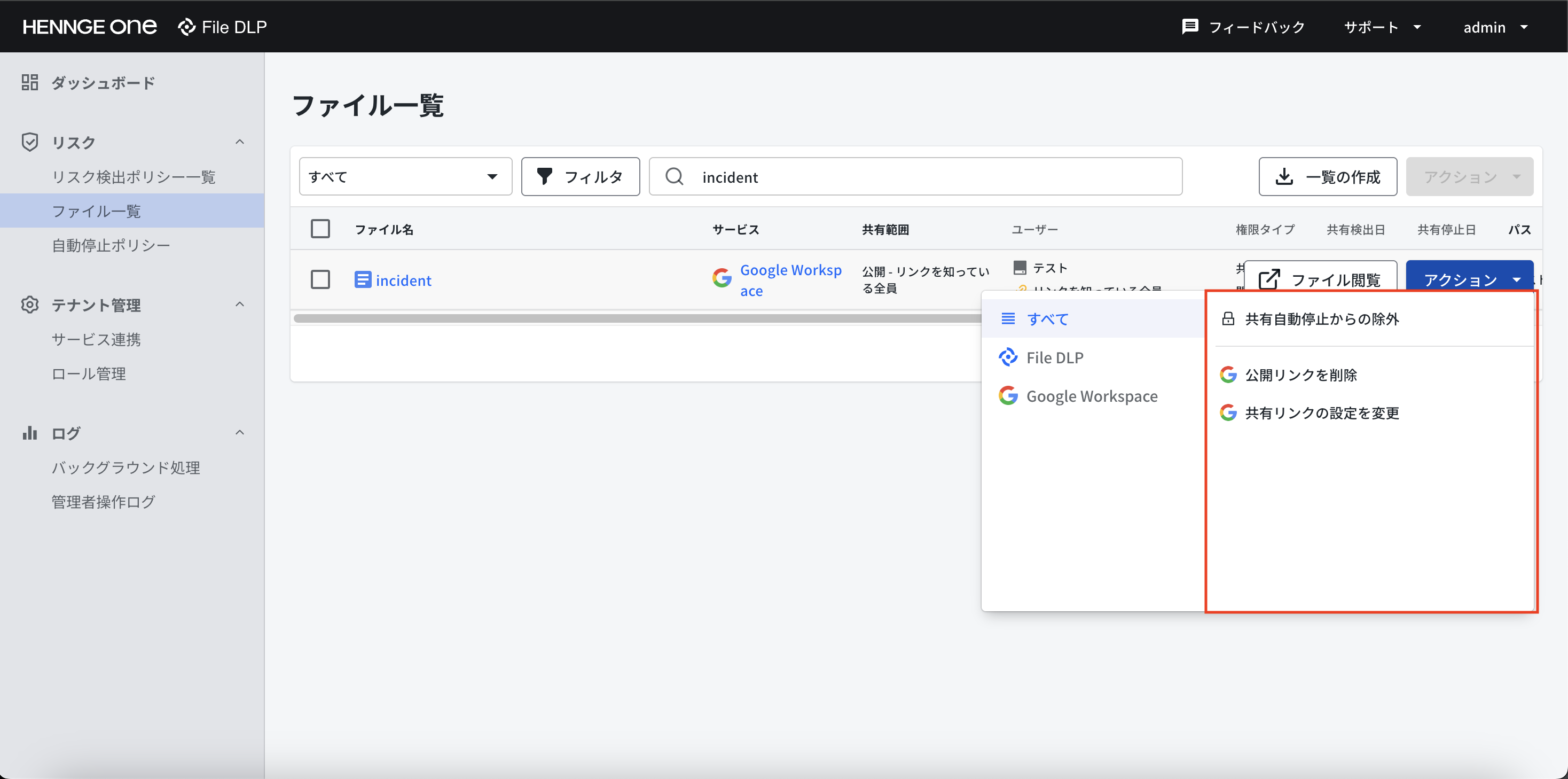This screenshot has width=1568, height=779.
Task: Click the Google logo in the service column
Action: click(x=722, y=278)
